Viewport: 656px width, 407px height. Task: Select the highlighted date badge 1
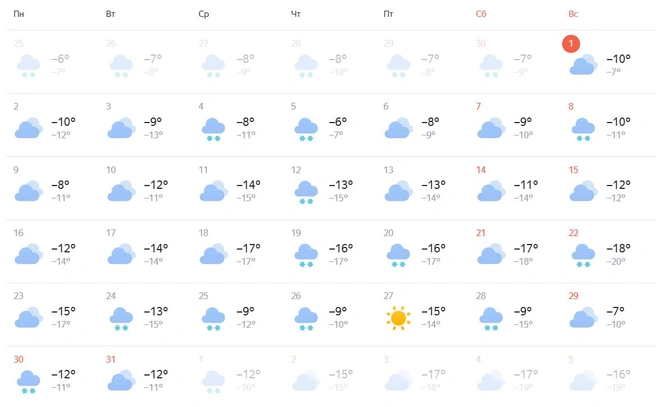click(570, 44)
